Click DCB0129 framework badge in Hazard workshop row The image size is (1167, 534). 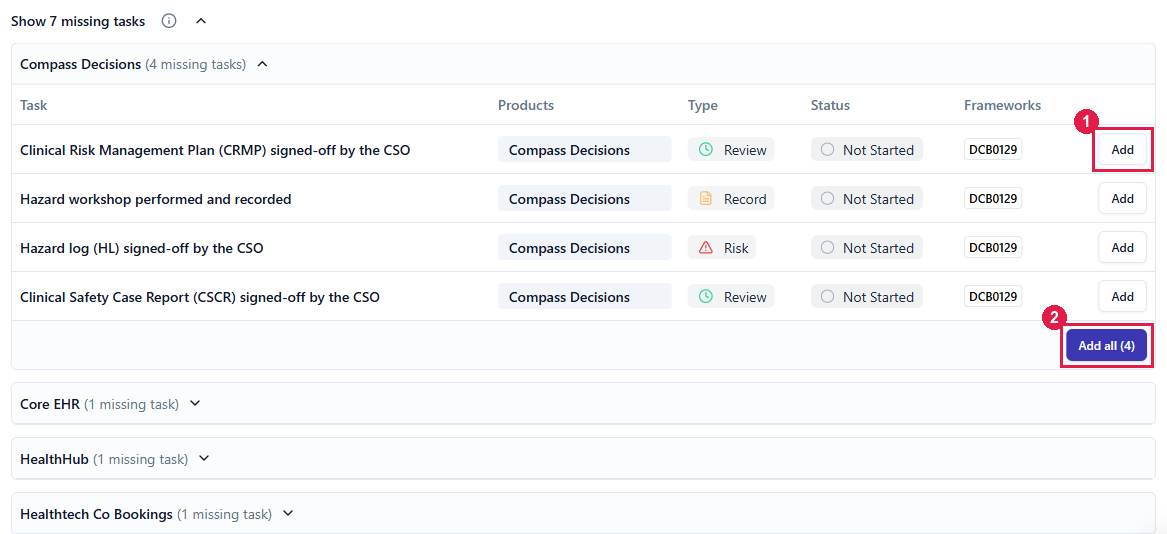click(x=993, y=198)
